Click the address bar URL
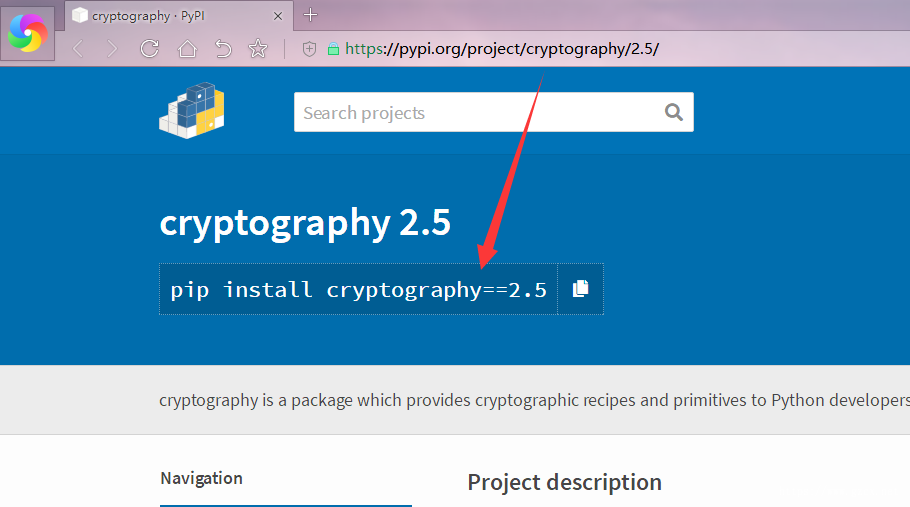910x507 pixels. pyautogui.click(x=502, y=49)
